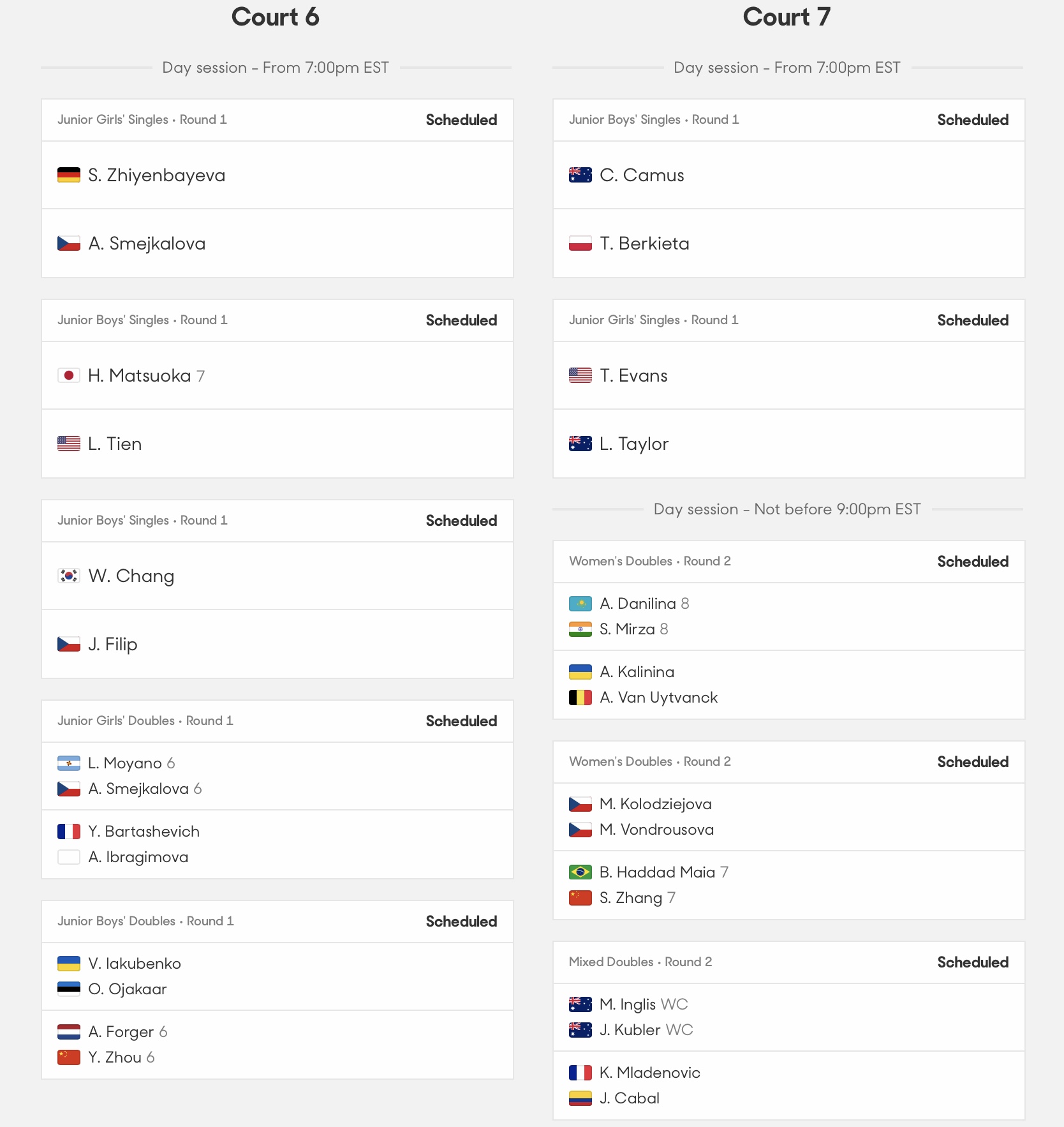The width and height of the screenshot is (1064, 1127).
Task: Select player C. Camus
Action: point(642,175)
